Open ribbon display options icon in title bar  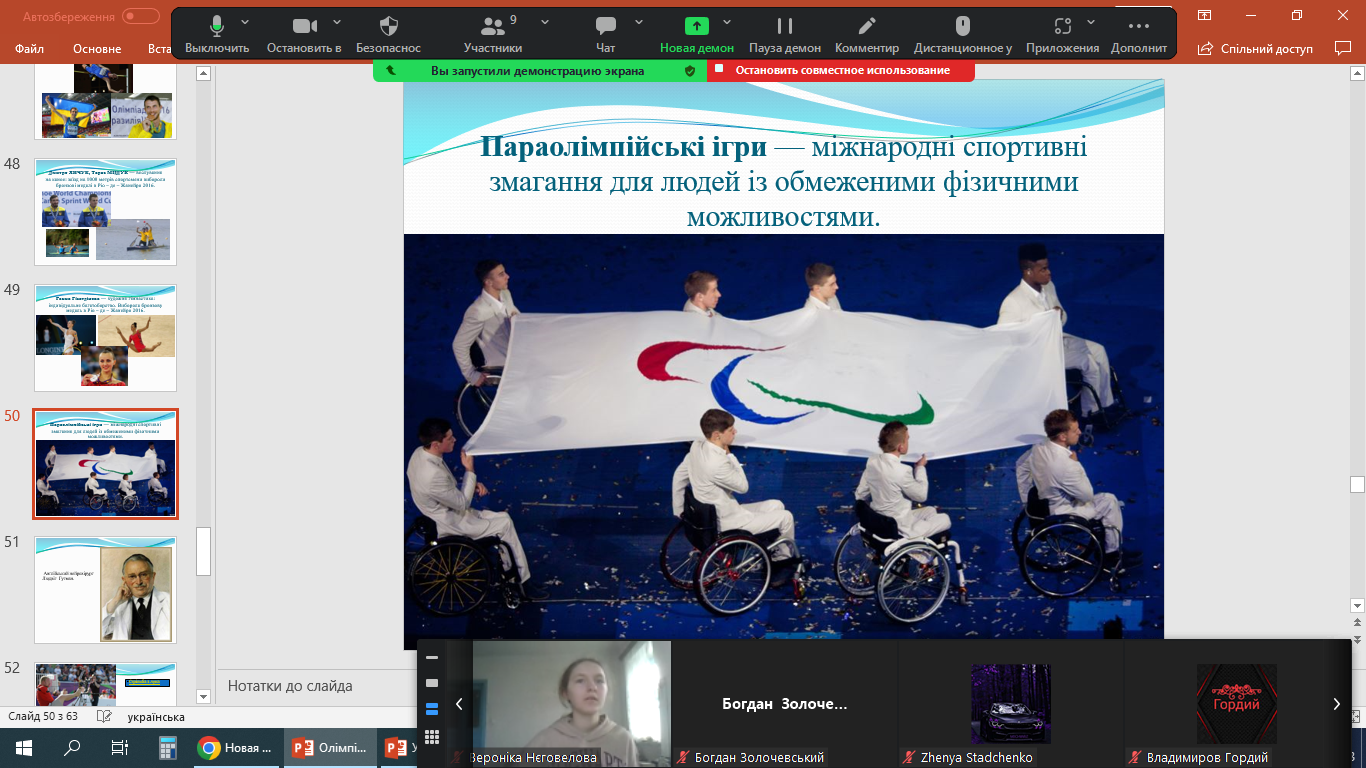[x=1205, y=15]
